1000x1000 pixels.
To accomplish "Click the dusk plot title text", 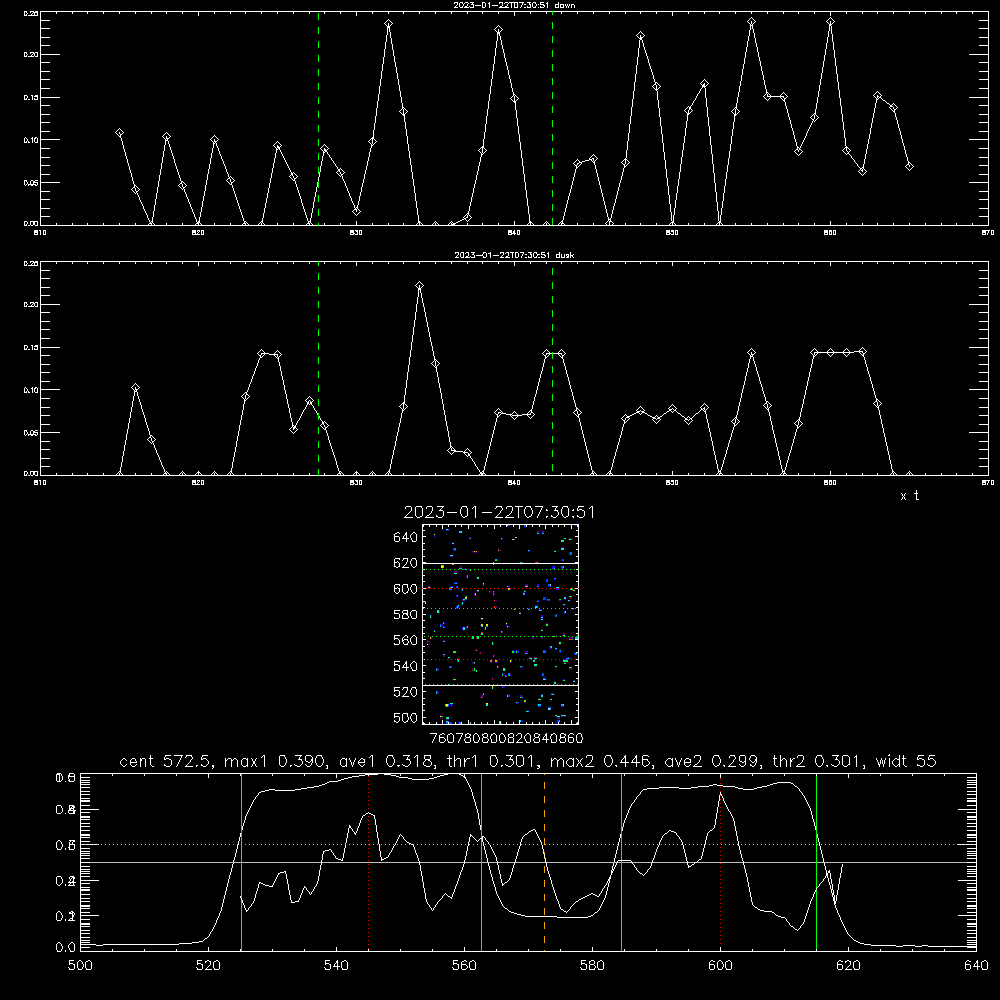I will [514, 255].
